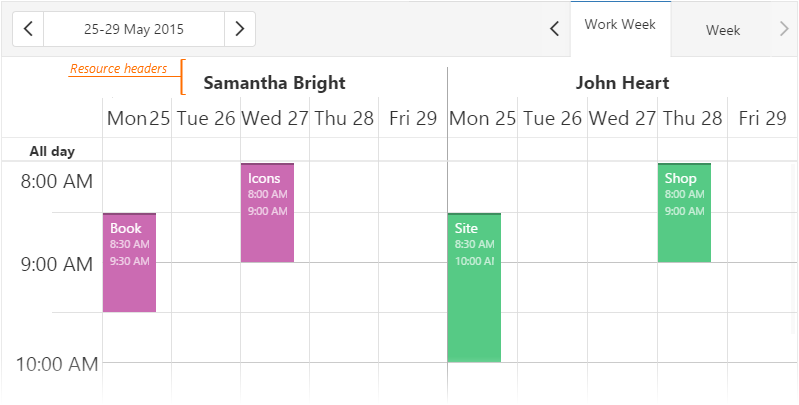Click John Heart's Thu 28 date header

click(x=692, y=119)
